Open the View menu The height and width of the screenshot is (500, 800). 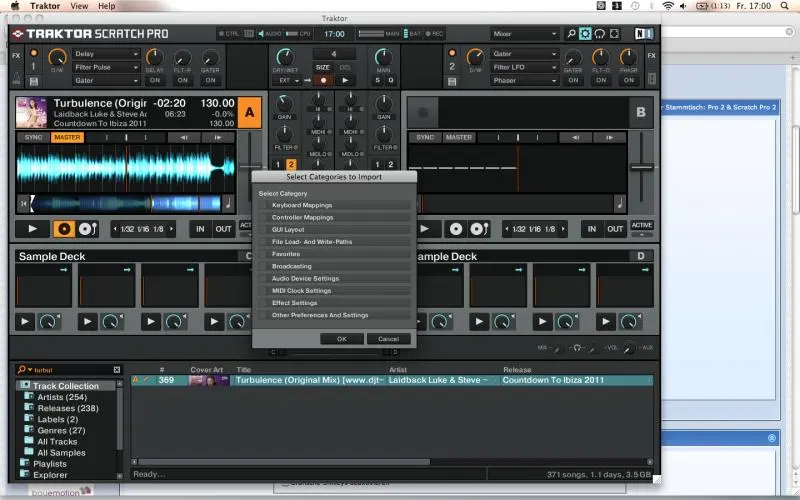(78, 6)
